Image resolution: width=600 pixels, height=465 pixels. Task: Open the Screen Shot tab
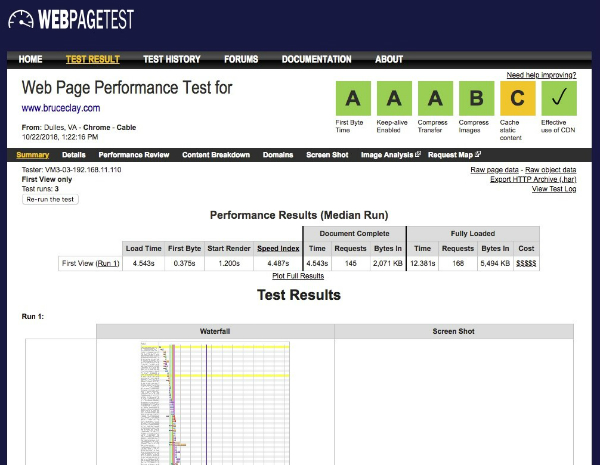click(327, 155)
